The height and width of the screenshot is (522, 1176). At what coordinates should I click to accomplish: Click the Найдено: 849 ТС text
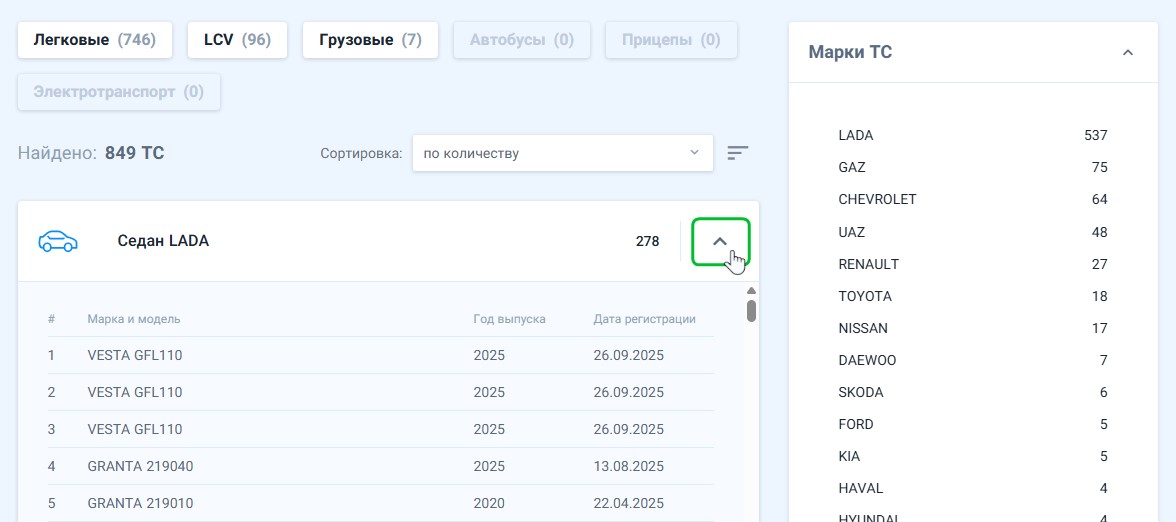click(x=91, y=153)
